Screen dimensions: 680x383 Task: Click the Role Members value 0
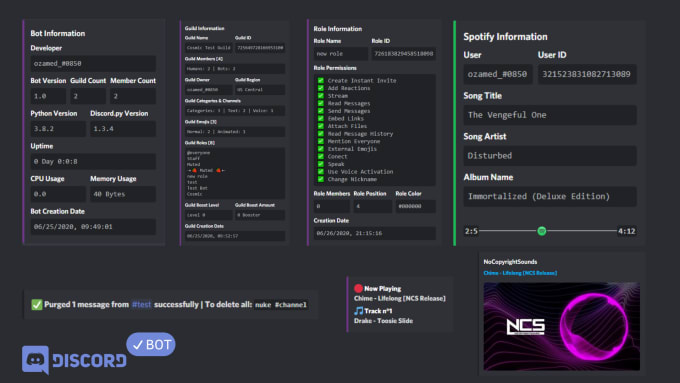click(331, 206)
